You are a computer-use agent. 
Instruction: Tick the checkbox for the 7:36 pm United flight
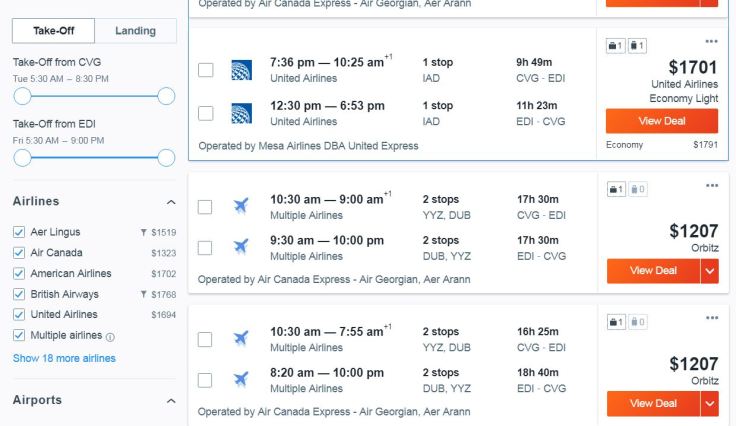click(x=205, y=70)
